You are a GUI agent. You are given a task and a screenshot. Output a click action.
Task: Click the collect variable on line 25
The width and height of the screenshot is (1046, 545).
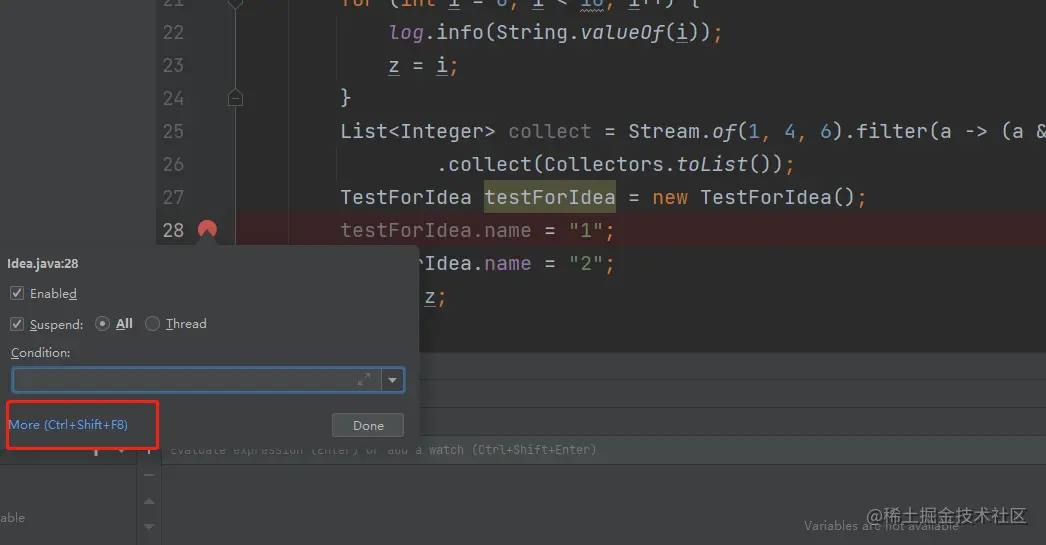pos(550,131)
